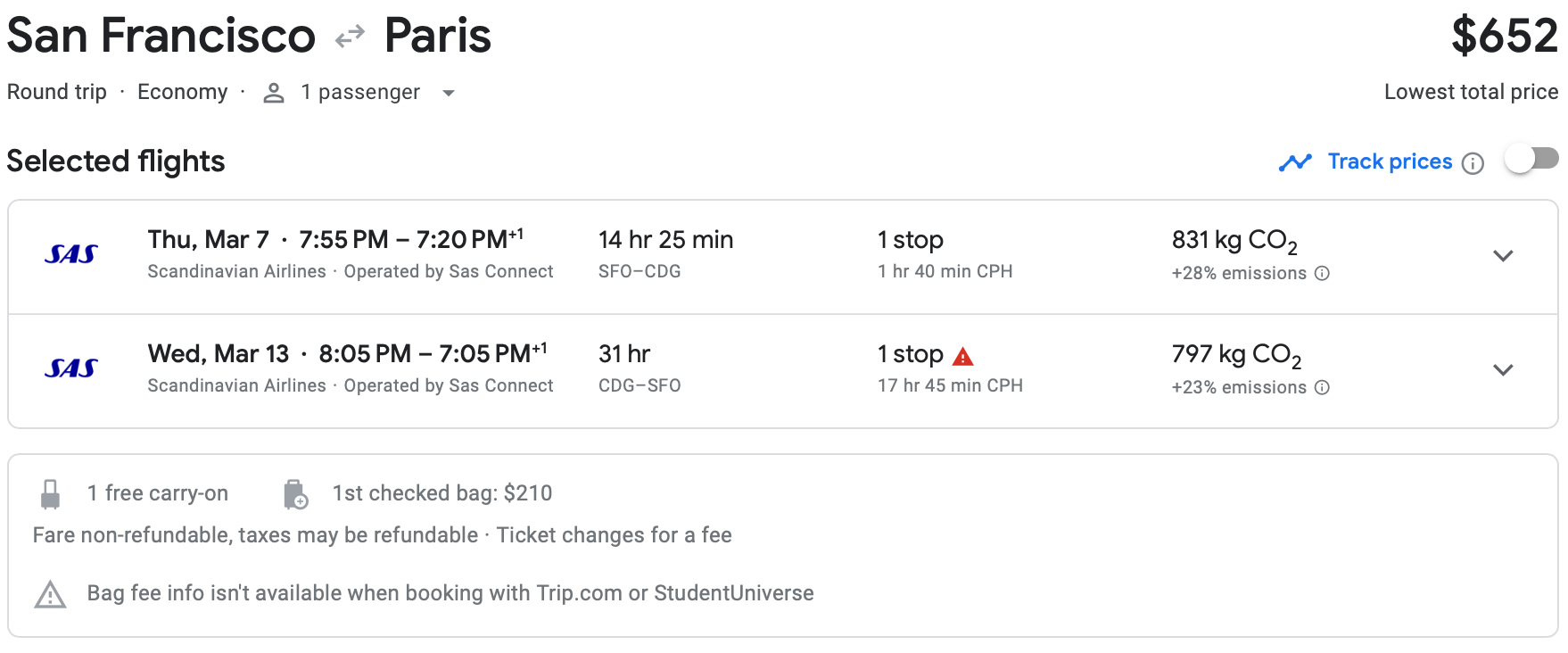Click the checked bag icon
Screen dimensions: 1568x653
click(x=294, y=494)
